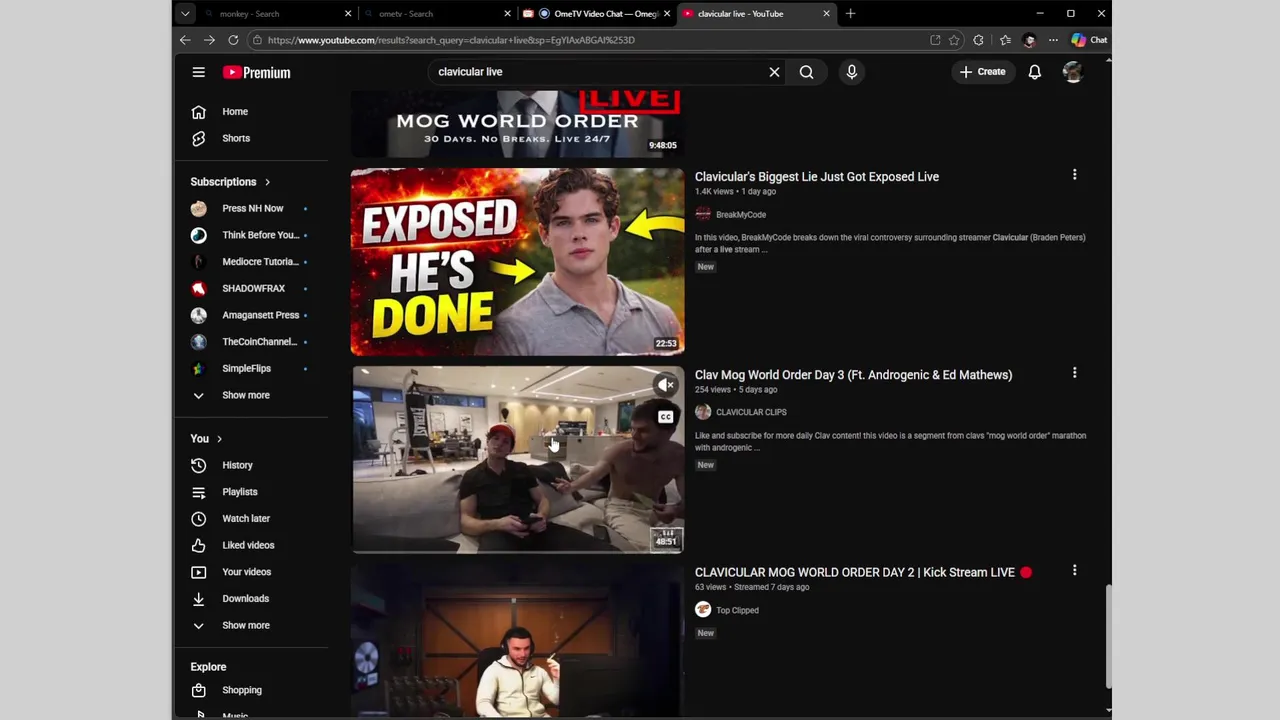Screen dimensions: 1280x720
Task: Bookmark this page with the star
Action: 954,40
